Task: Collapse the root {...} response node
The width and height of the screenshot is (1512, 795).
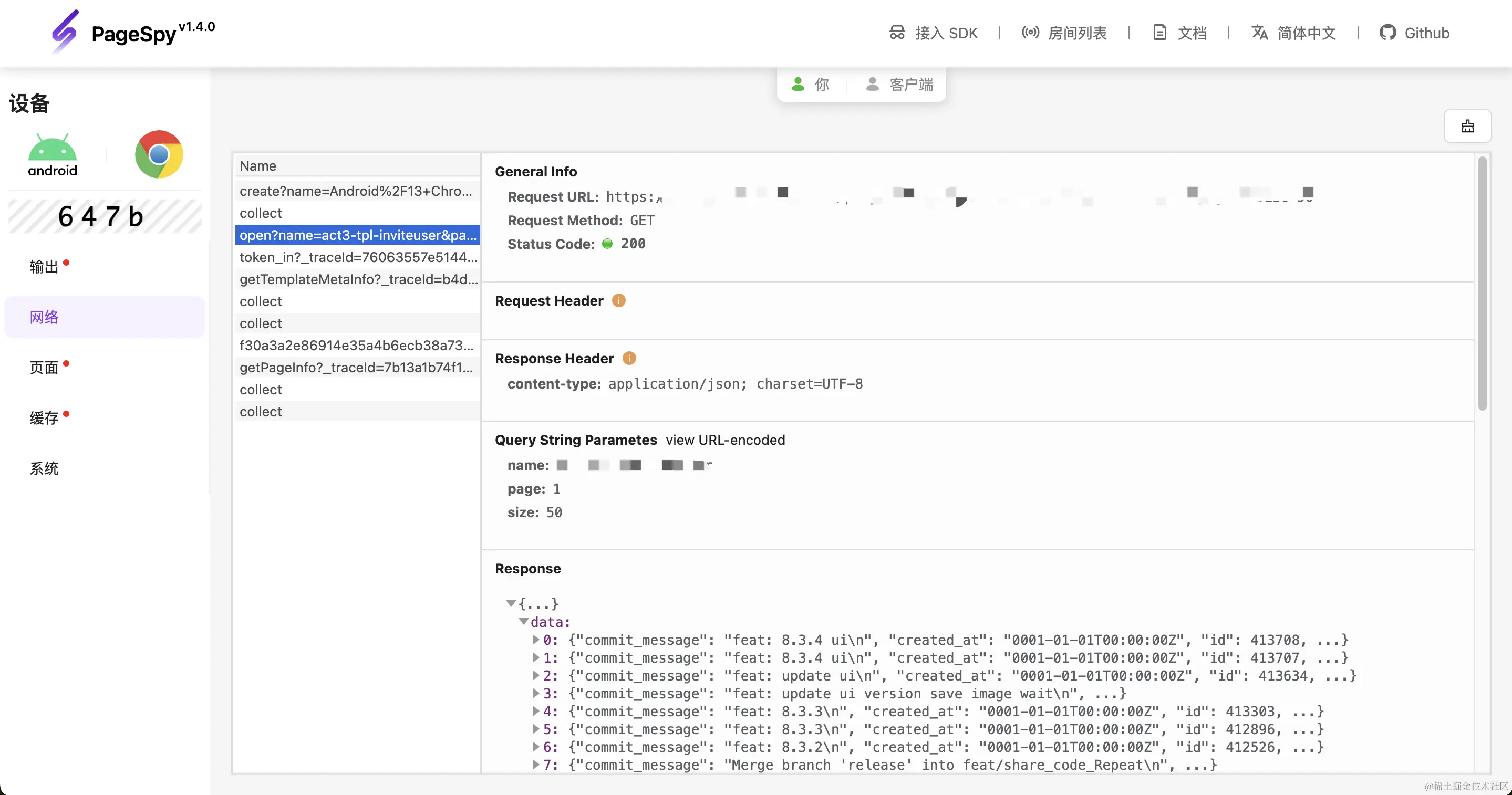Action: (x=511, y=603)
